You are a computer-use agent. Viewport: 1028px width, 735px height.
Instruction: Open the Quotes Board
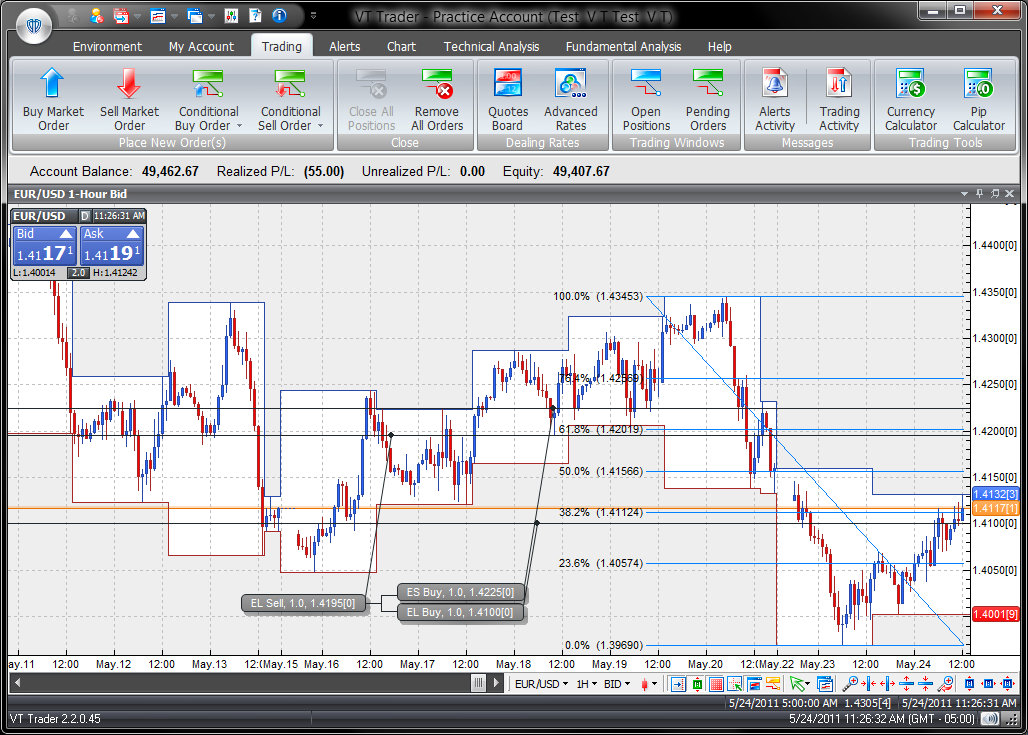pos(508,85)
